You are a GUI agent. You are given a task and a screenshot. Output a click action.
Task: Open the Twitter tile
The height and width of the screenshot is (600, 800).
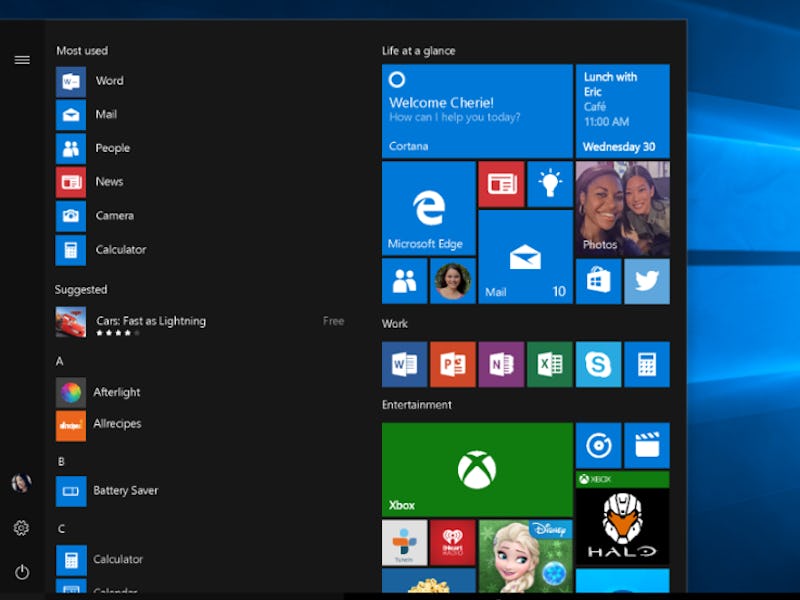646,281
